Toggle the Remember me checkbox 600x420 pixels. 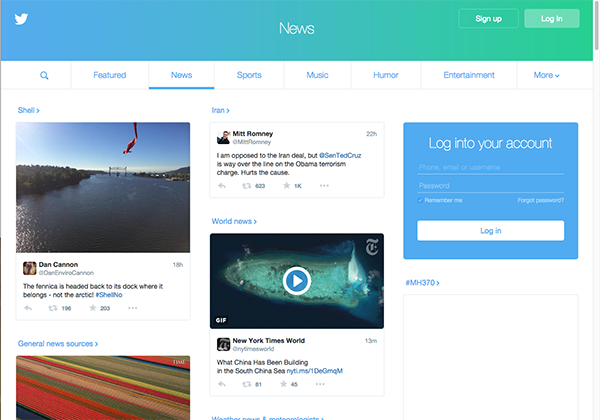[420, 200]
